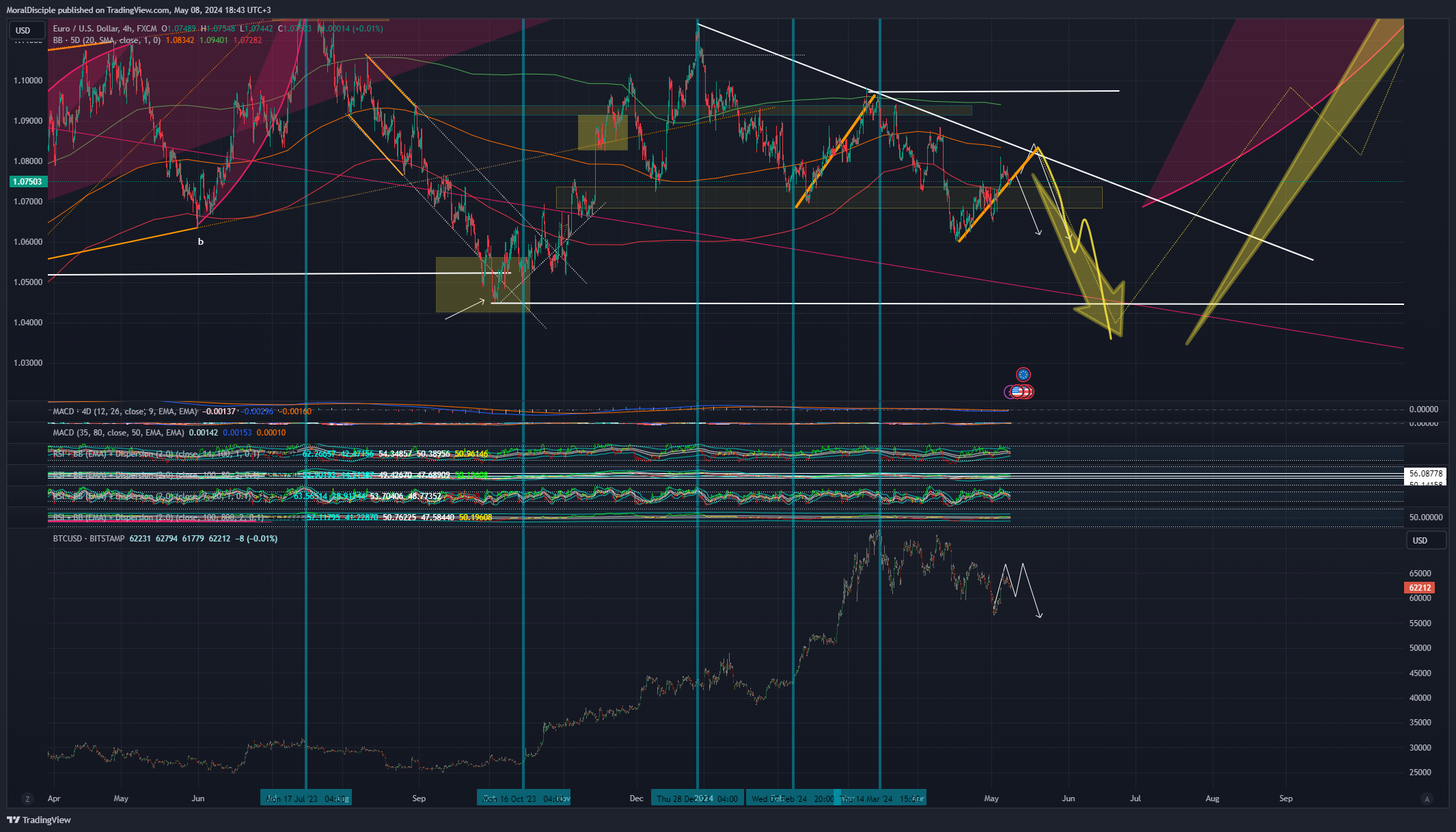Select the Thu 28 Dec date marker
The image size is (1456, 832).
click(698, 798)
